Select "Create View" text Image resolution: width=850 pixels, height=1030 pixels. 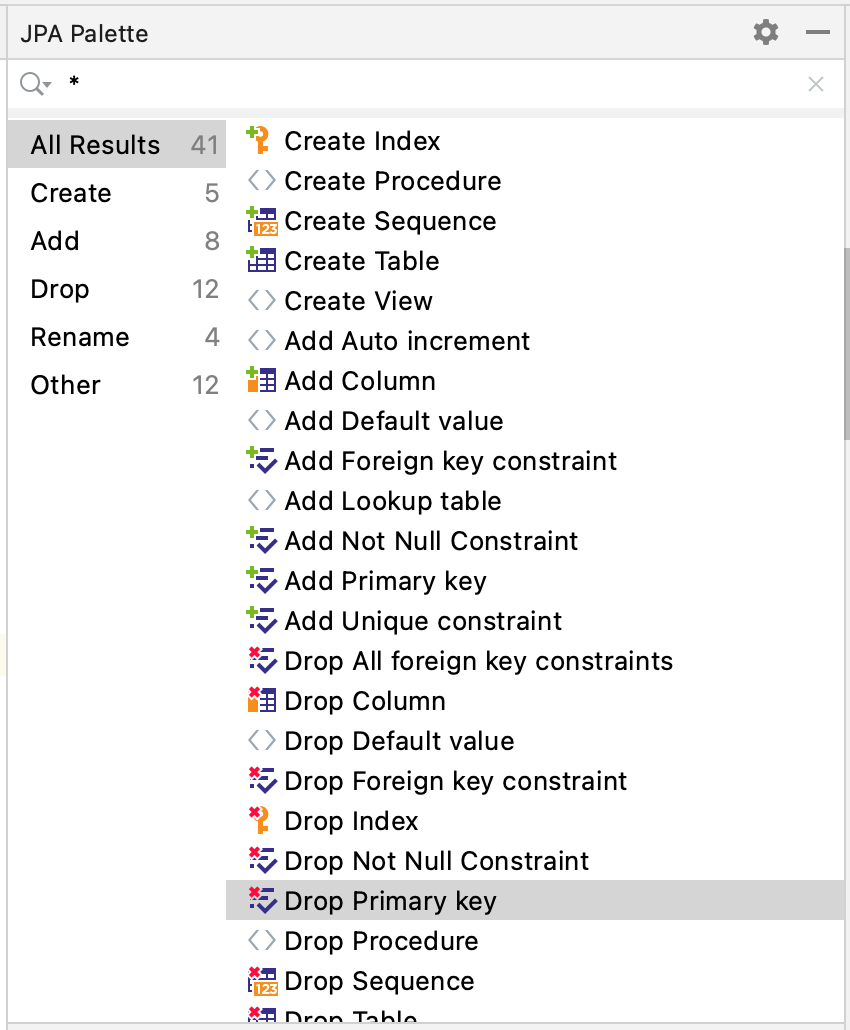coord(359,302)
